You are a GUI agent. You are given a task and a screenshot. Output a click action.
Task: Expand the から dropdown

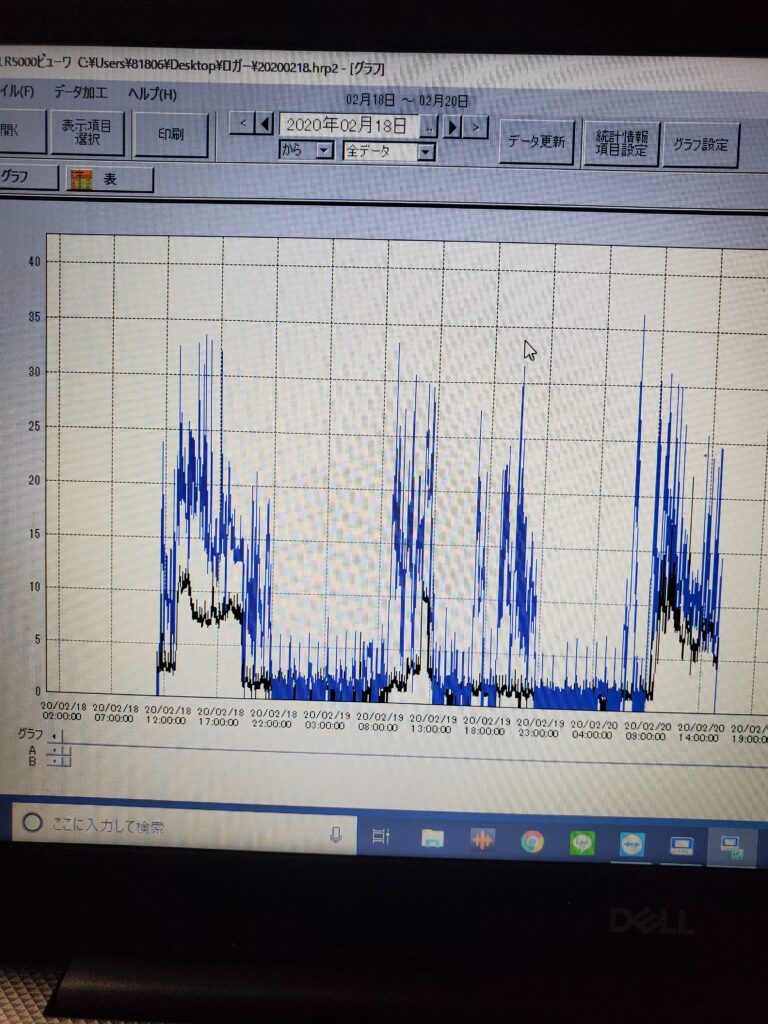323,151
